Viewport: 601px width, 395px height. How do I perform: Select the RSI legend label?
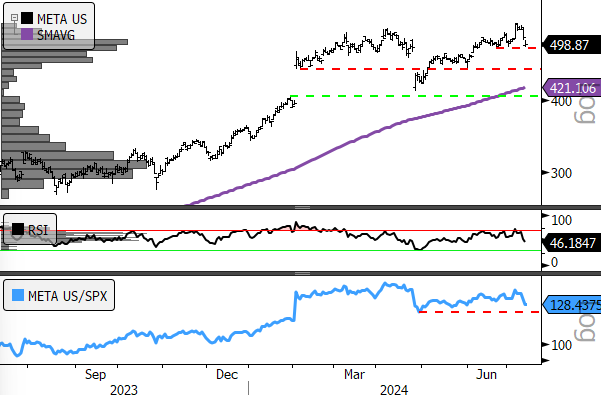38,230
